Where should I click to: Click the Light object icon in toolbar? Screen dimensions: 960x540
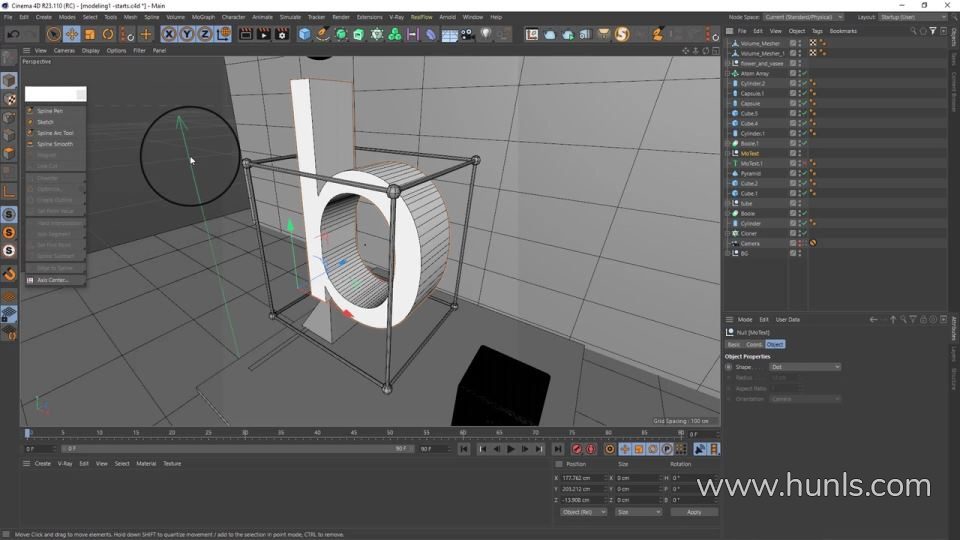(486, 34)
